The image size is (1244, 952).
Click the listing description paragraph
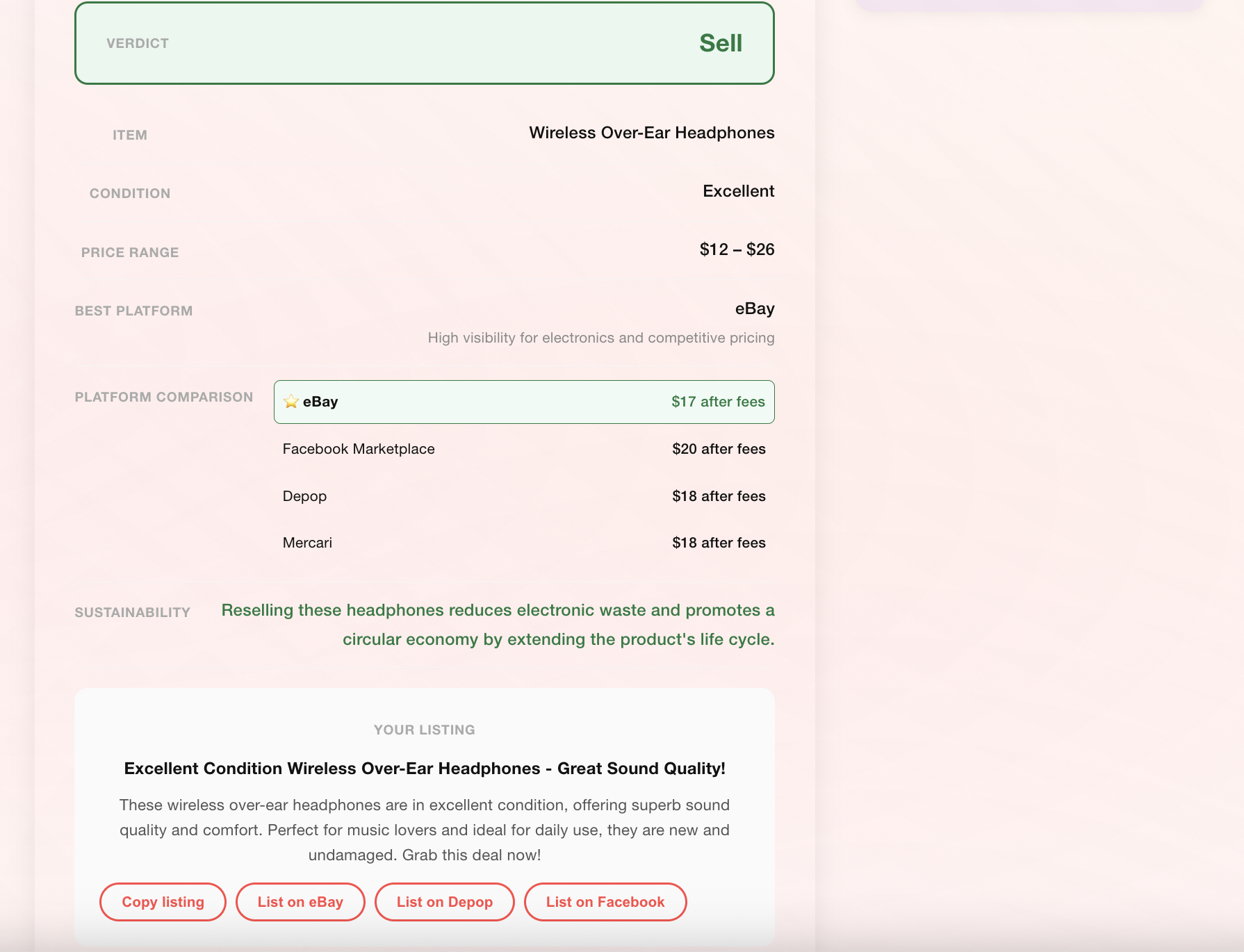[425, 830]
